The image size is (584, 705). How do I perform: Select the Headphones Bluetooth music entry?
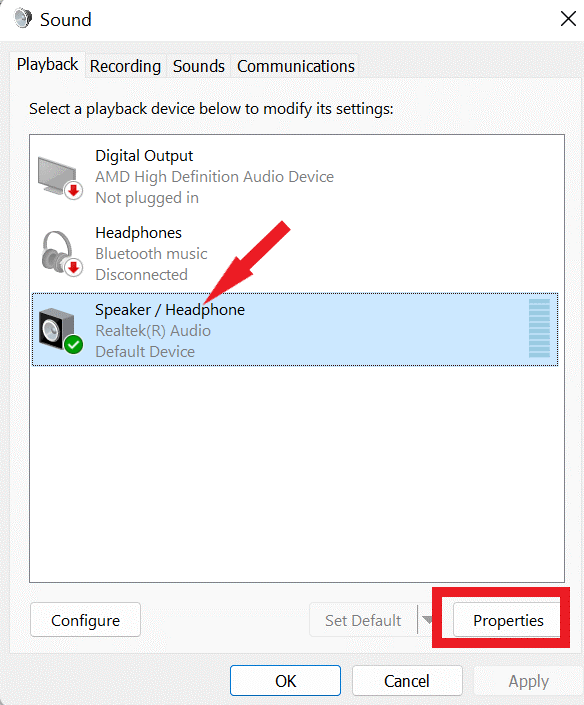click(x=294, y=253)
